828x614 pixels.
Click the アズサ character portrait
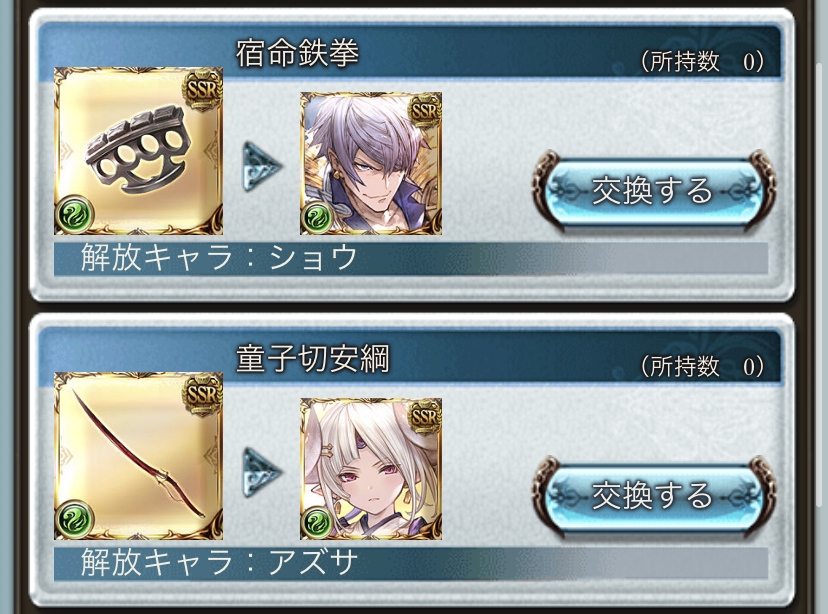(x=371, y=469)
